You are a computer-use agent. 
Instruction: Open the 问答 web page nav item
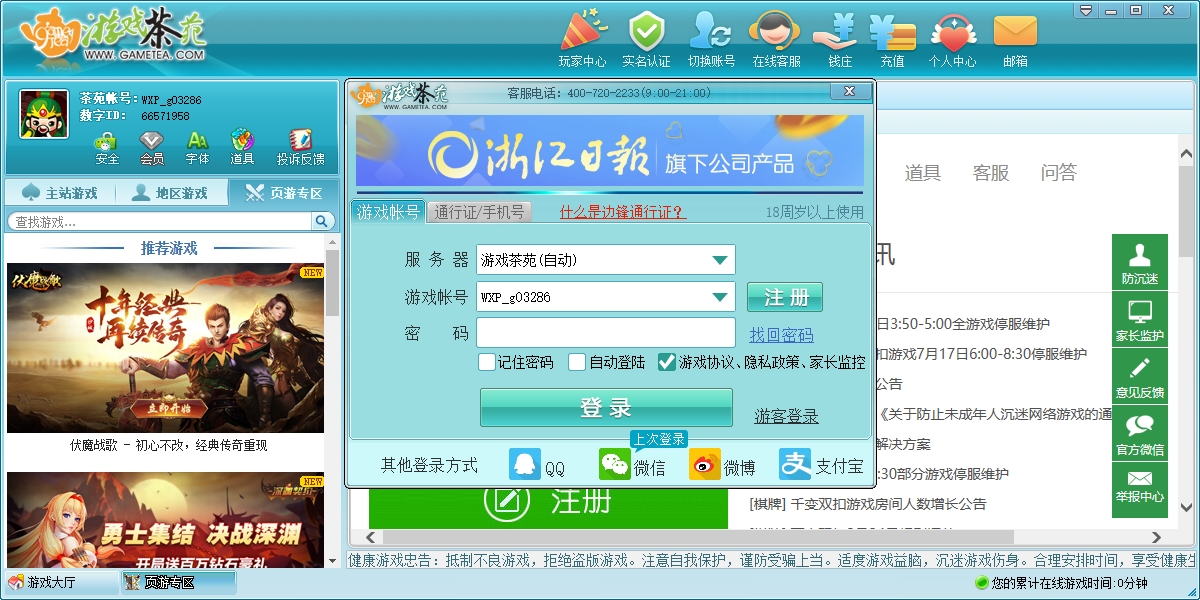point(1059,173)
